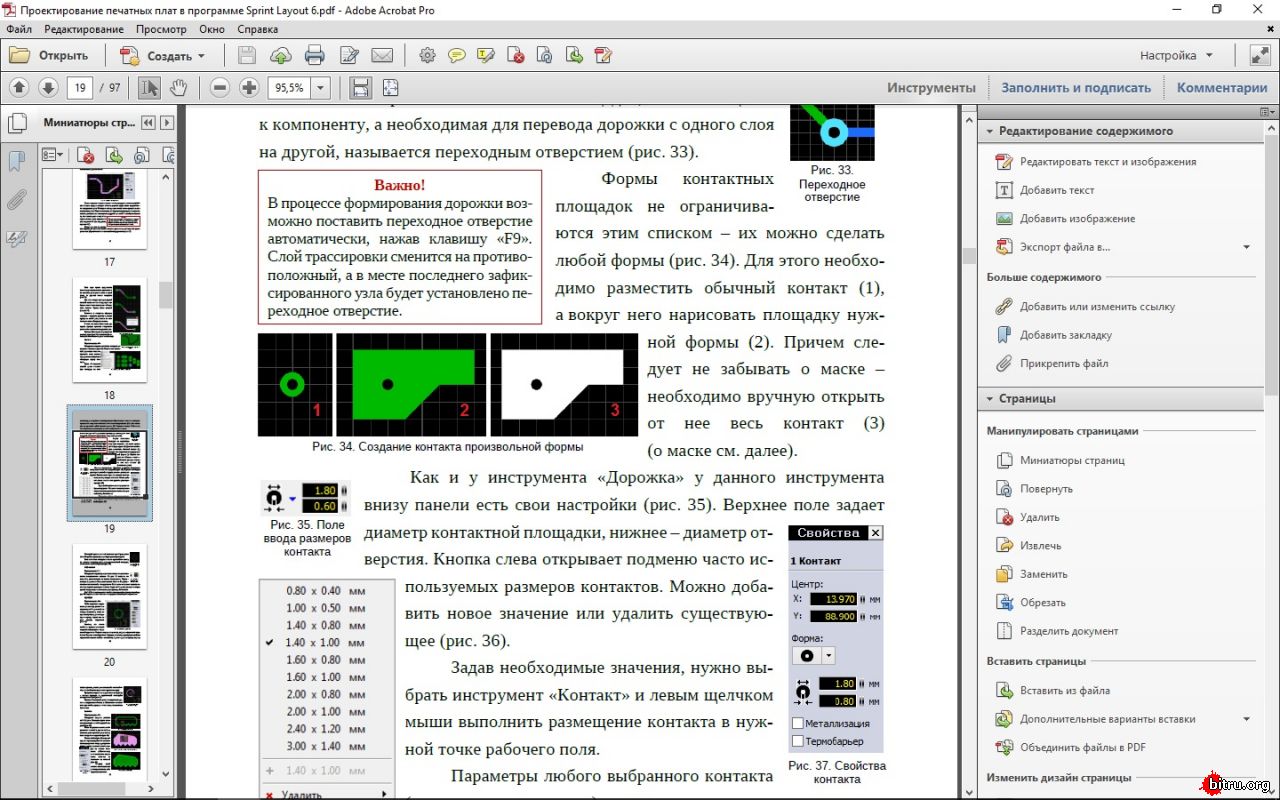The height and width of the screenshot is (800, 1280).
Task: Fit one full page view icon
Action: coord(390,87)
